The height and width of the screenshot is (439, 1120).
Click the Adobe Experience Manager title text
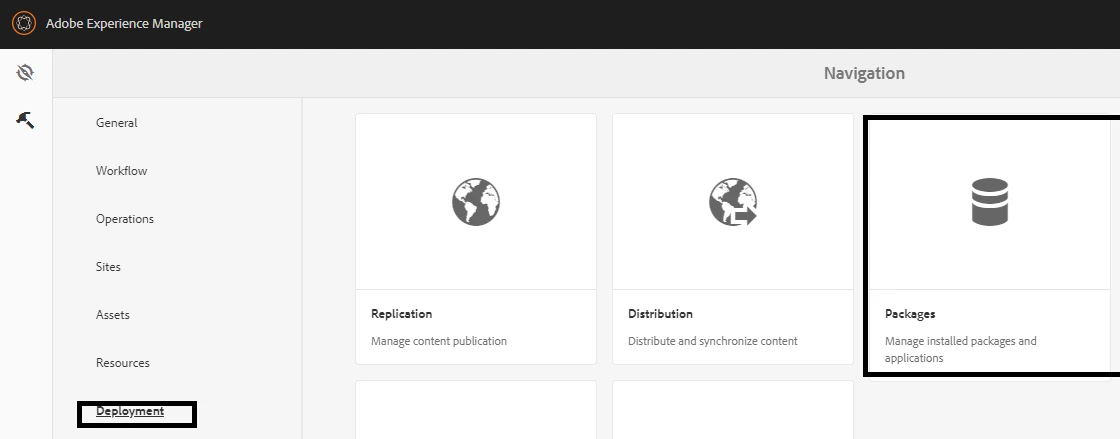pyautogui.click(x=124, y=24)
